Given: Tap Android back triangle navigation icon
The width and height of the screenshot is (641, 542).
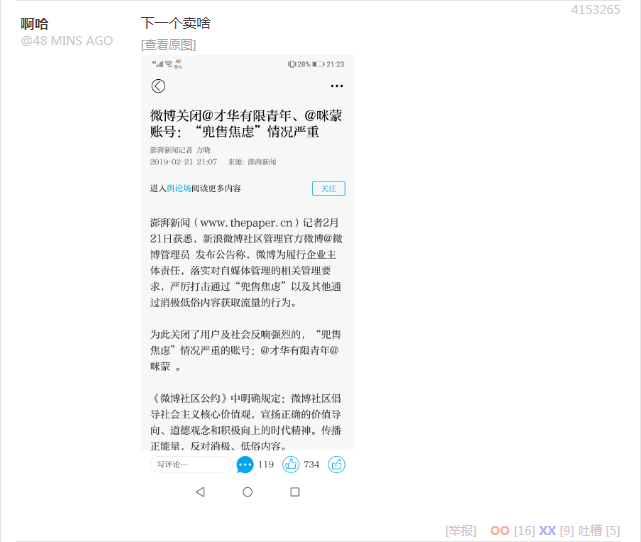Looking at the screenshot, I should (200, 492).
